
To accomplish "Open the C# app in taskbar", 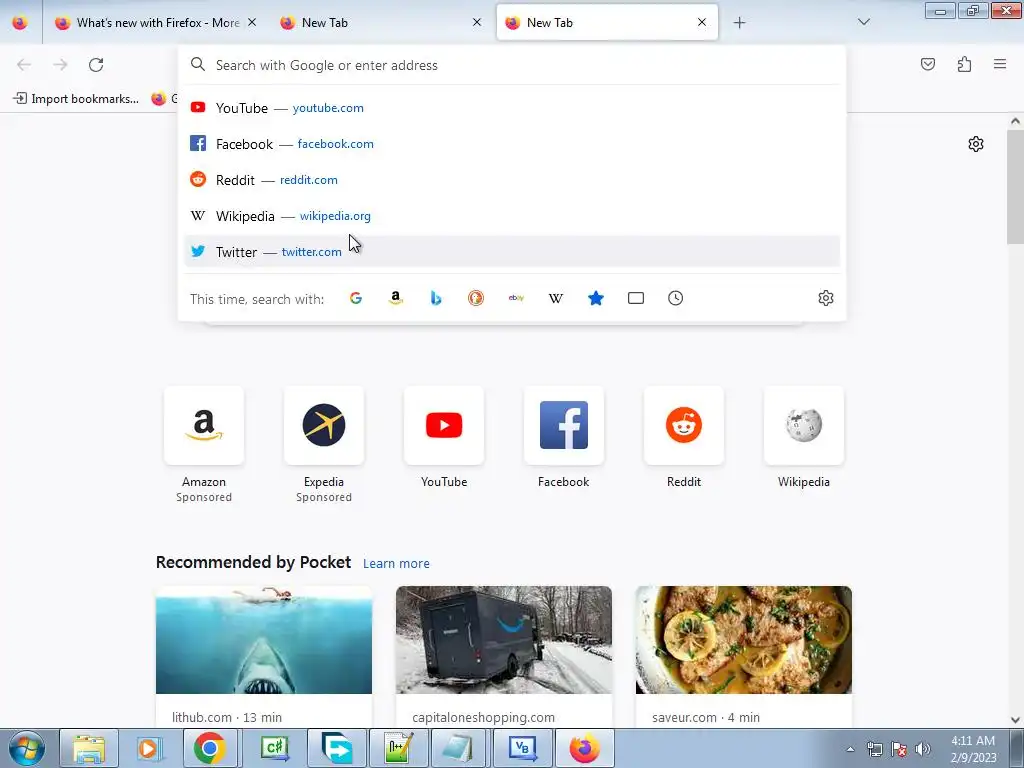I will pyautogui.click(x=275, y=748).
